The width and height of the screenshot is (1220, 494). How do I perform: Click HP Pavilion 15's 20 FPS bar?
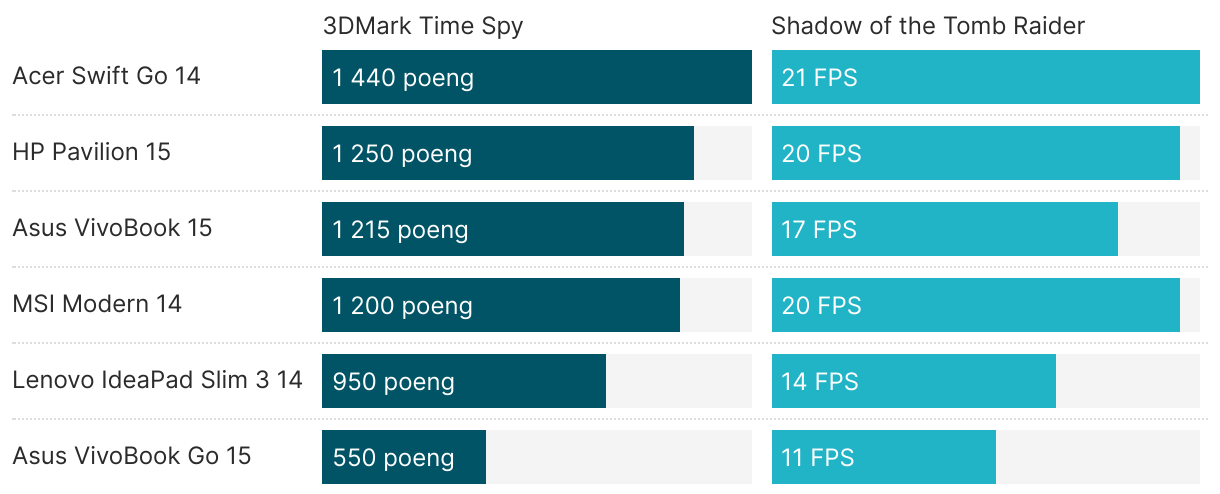click(976, 153)
